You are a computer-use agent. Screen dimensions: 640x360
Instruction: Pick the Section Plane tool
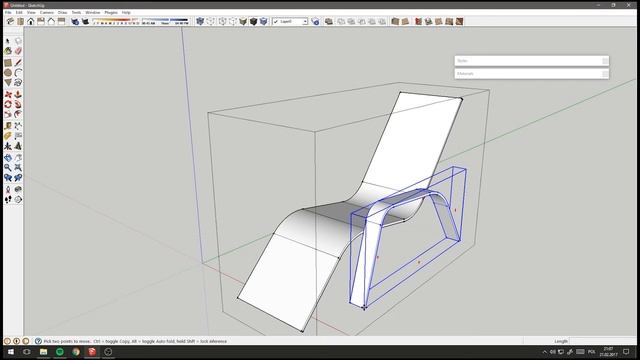coord(18,199)
